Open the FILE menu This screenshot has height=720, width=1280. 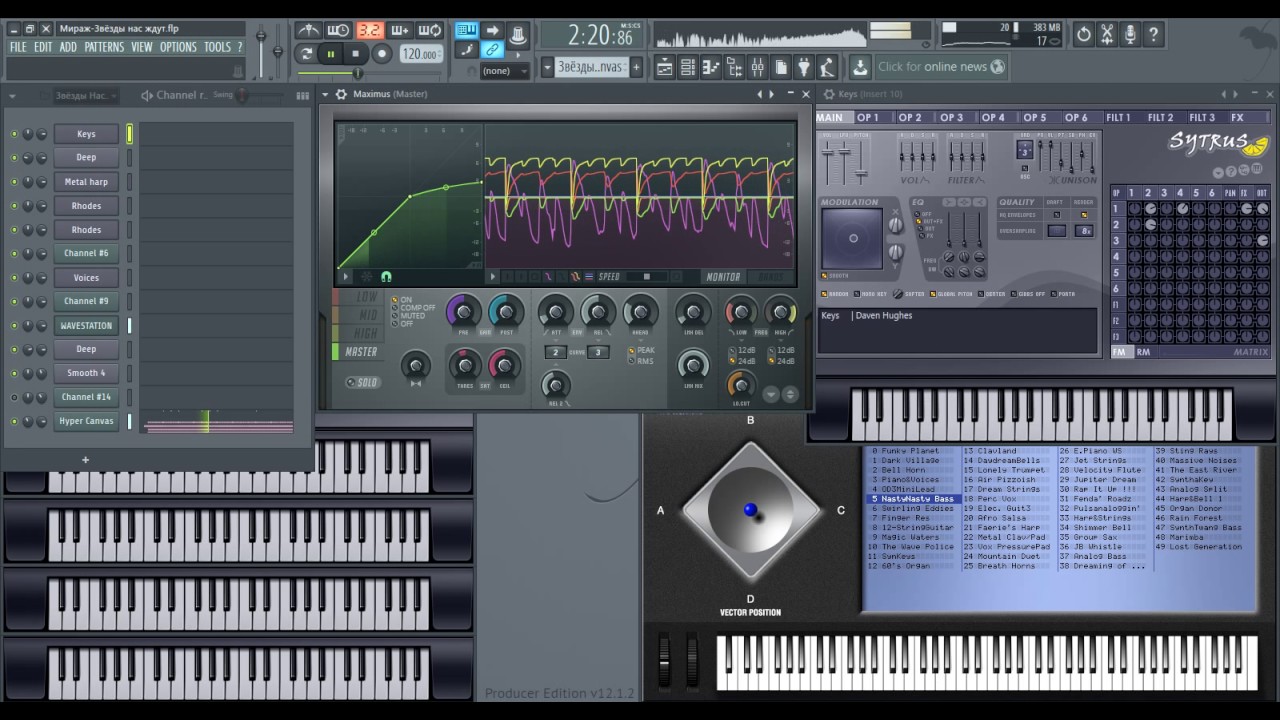click(18, 47)
